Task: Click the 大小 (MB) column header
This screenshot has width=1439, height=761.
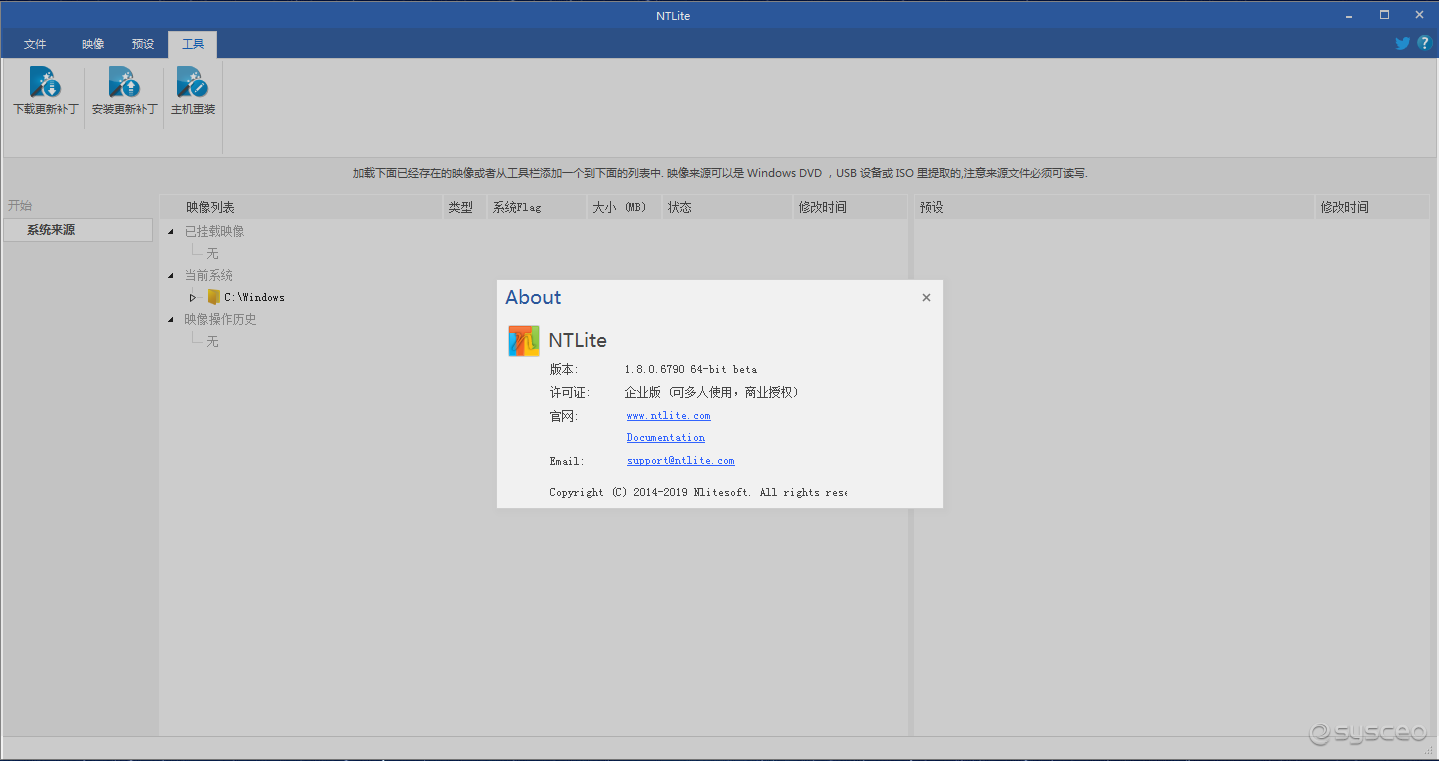Action: point(624,207)
